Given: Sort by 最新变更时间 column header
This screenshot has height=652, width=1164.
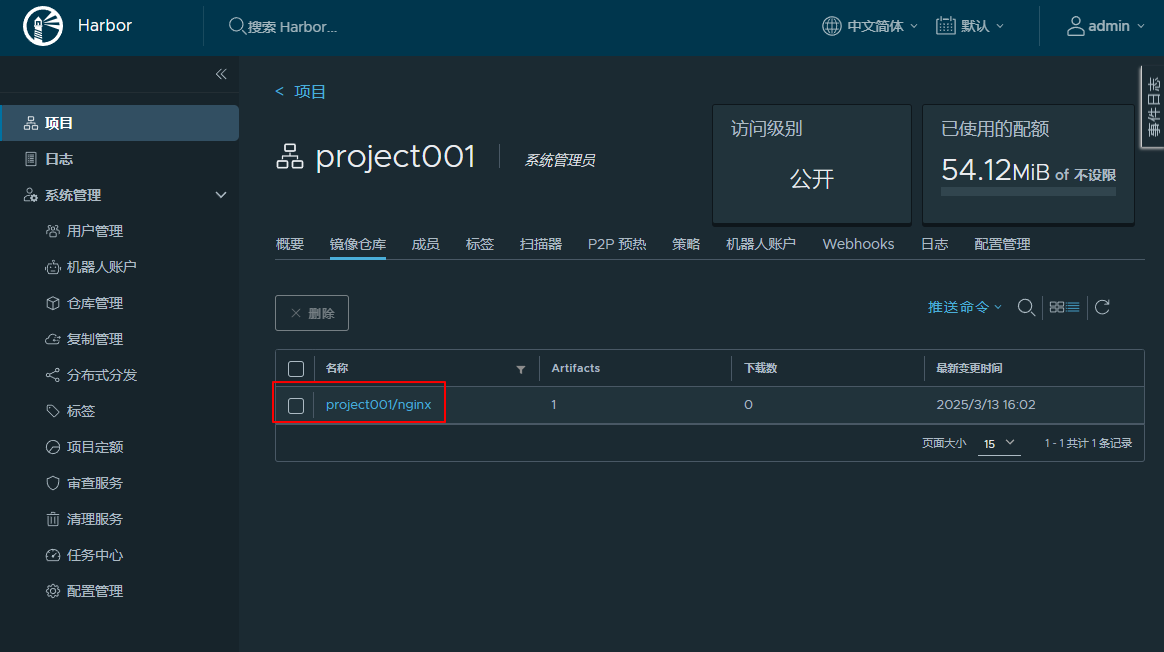Looking at the screenshot, I should pos(969,368).
